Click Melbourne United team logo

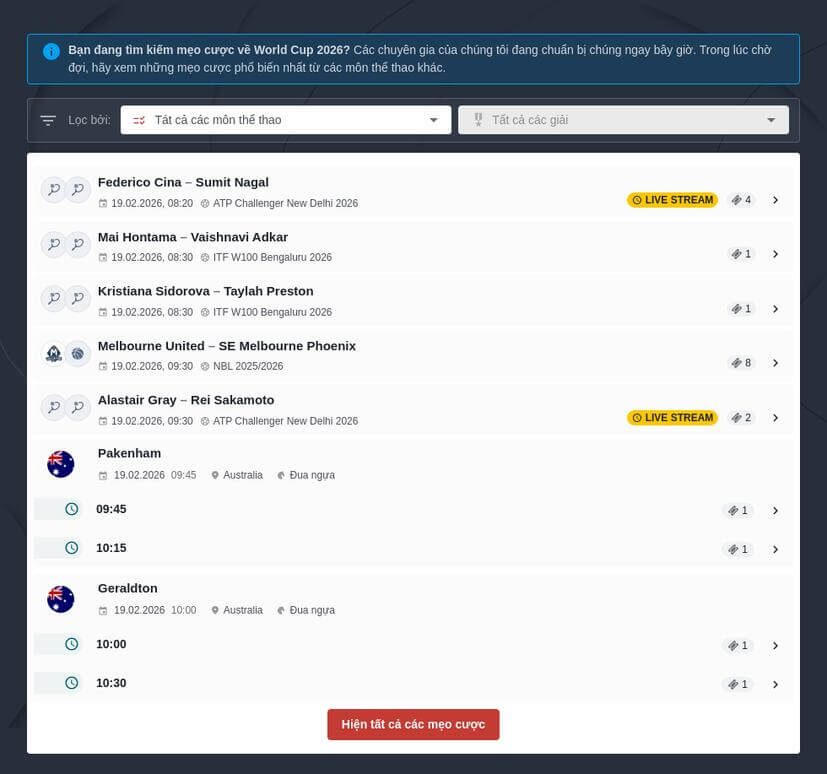(54, 353)
